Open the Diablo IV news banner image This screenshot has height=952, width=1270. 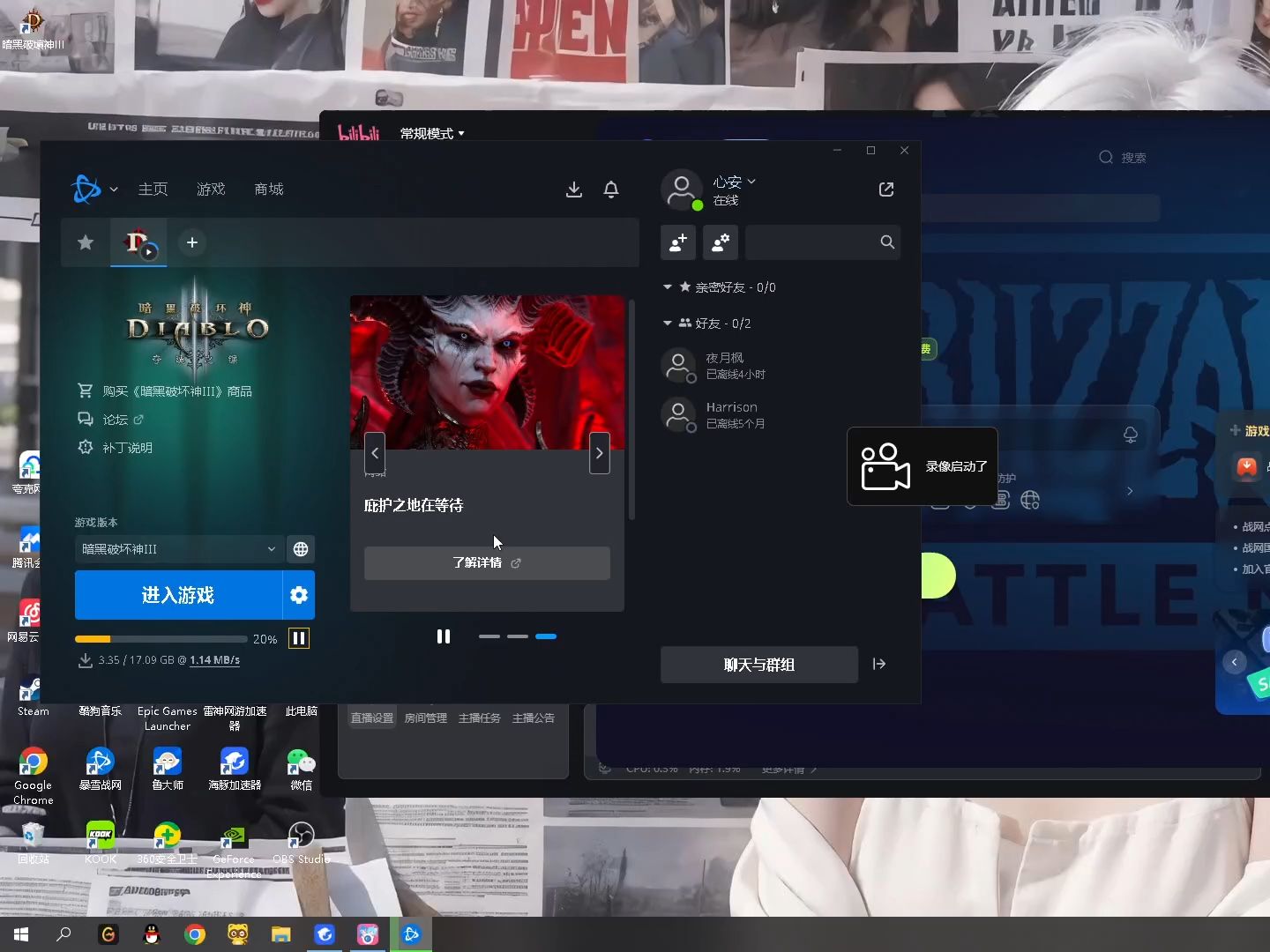(x=487, y=372)
